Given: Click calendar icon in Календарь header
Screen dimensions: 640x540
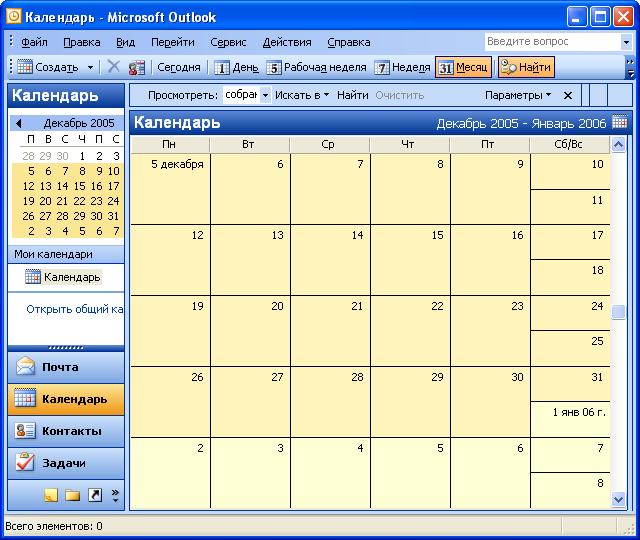Looking at the screenshot, I should tap(620, 122).
